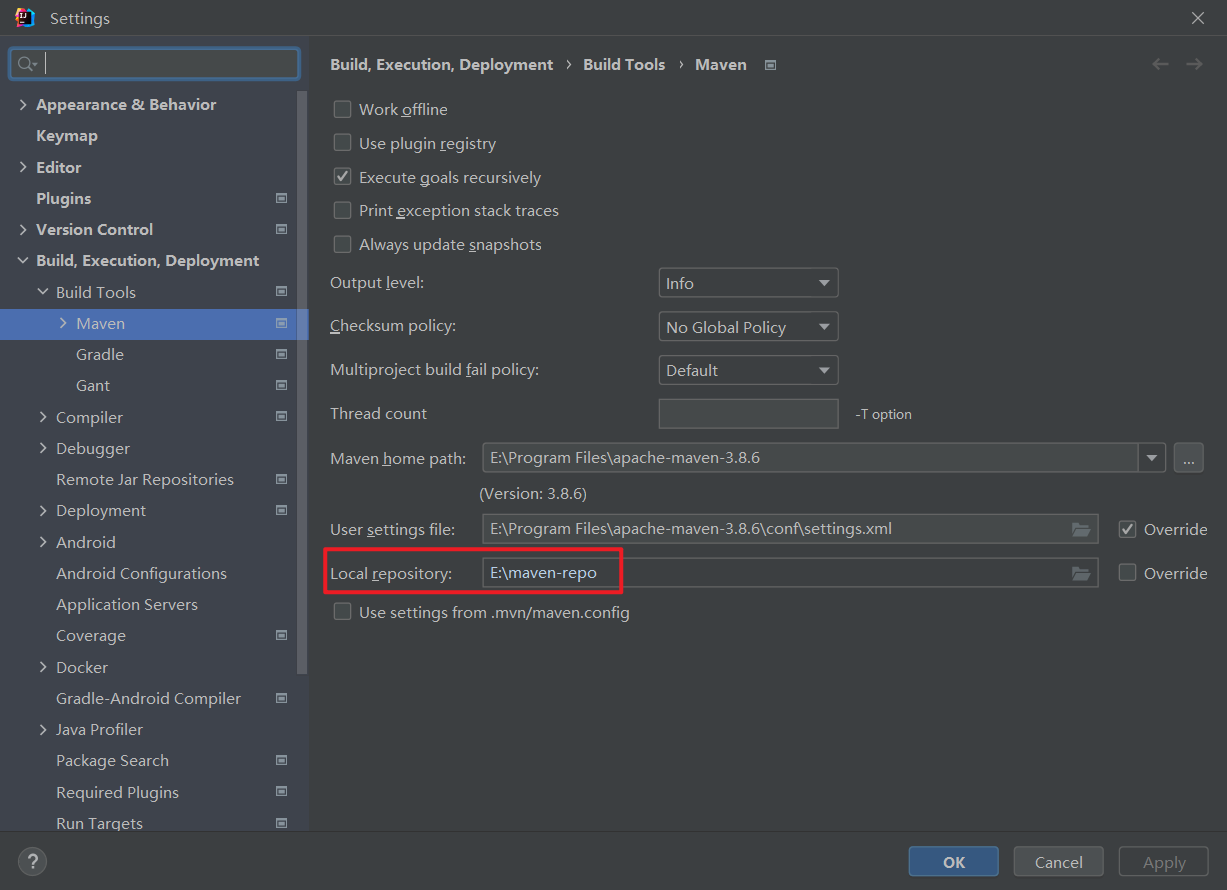Click the OK button

pyautogui.click(x=953, y=862)
